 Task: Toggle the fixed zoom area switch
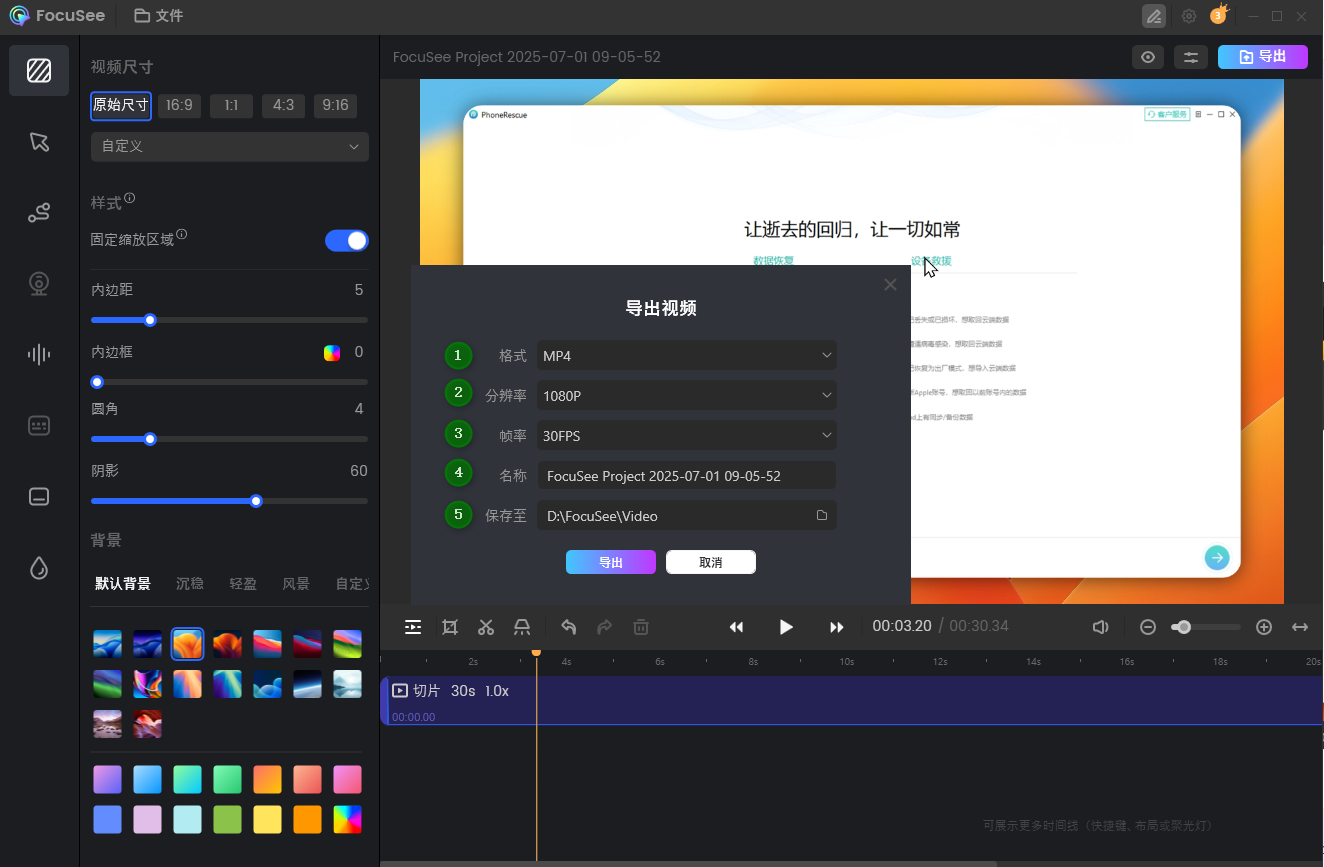pos(347,240)
